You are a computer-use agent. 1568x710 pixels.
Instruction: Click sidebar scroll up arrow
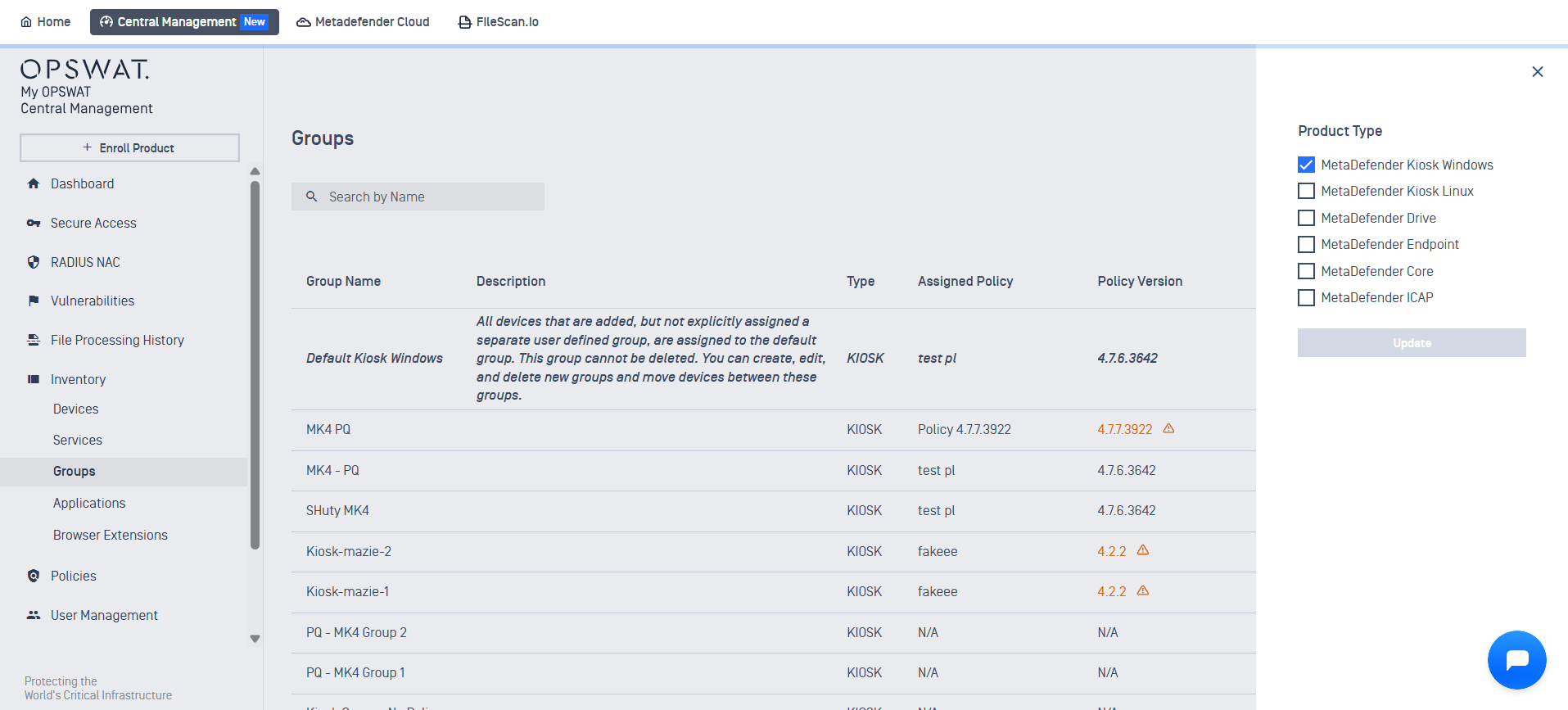coord(255,171)
